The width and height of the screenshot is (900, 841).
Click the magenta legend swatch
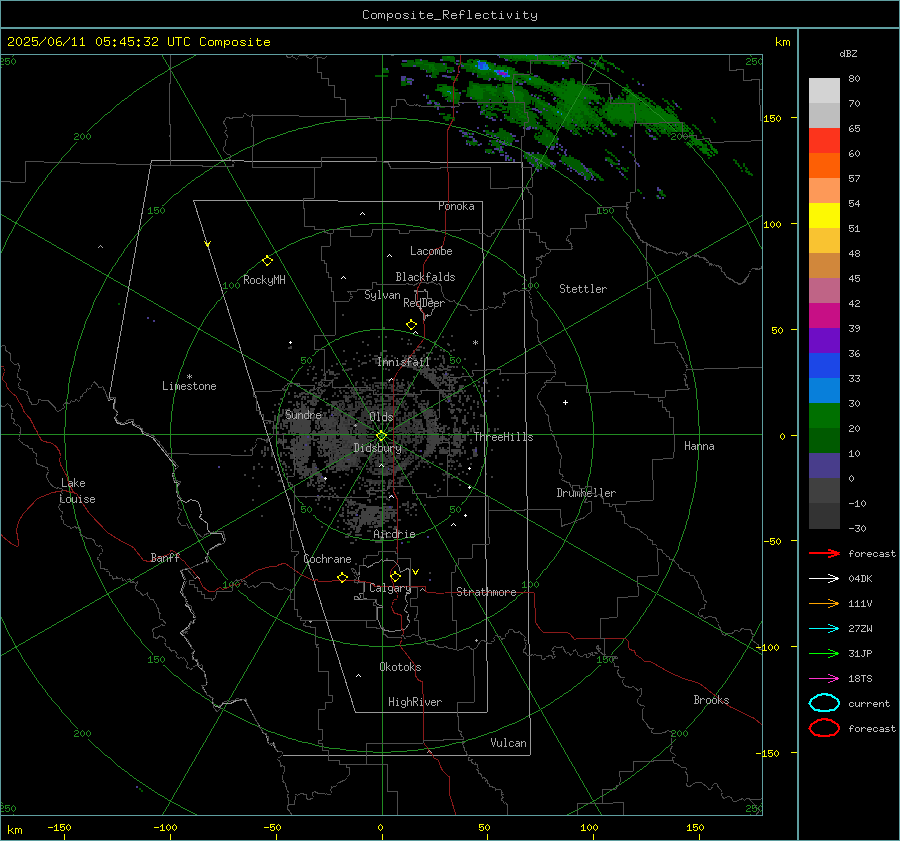[824, 316]
